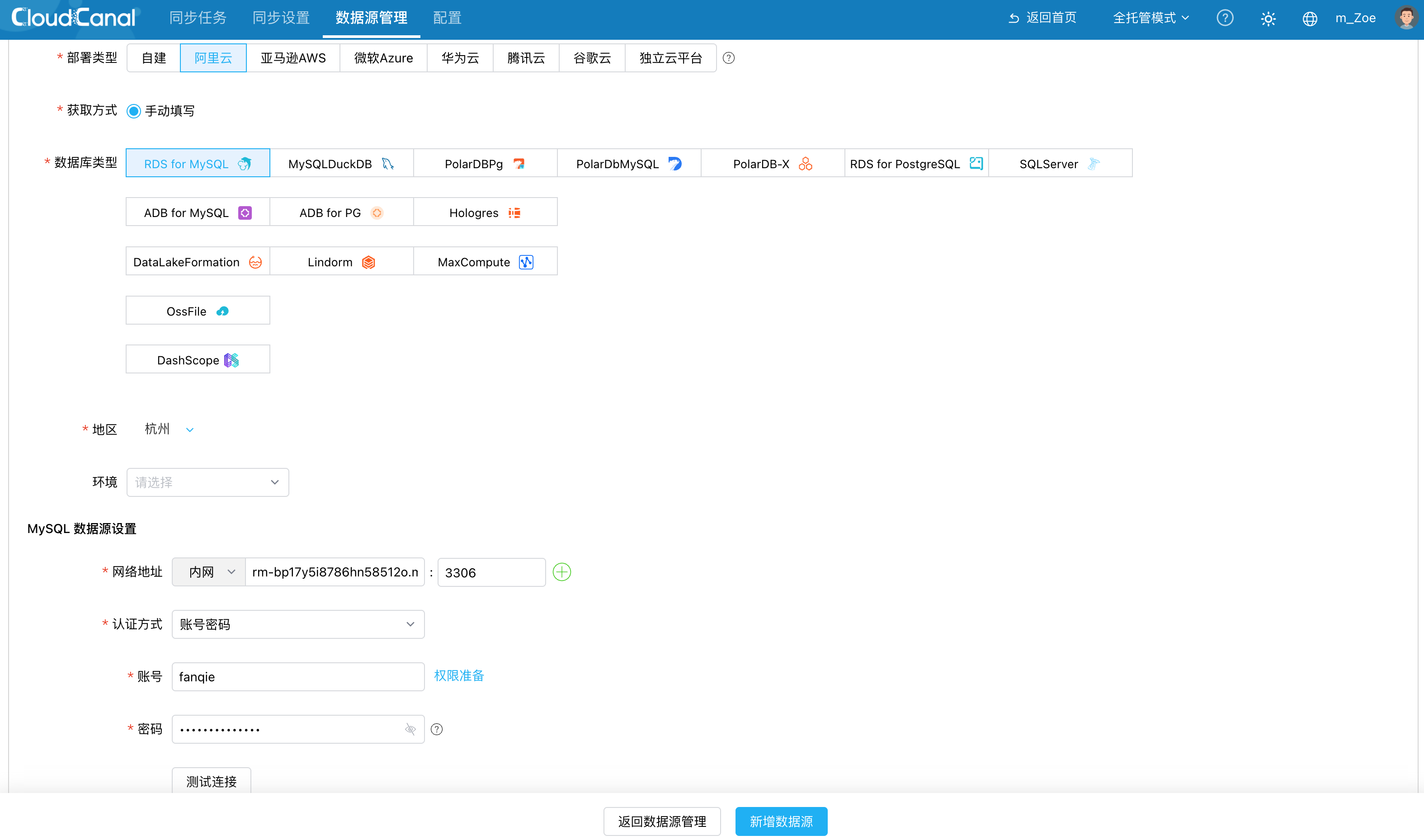Select 自建 deployment type
The height and width of the screenshot is (840, 1424).
153,58
